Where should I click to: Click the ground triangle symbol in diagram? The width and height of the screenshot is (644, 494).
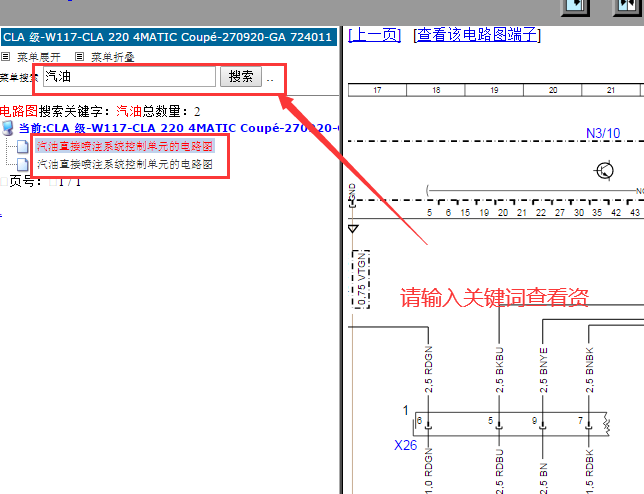tap(353, 229)
